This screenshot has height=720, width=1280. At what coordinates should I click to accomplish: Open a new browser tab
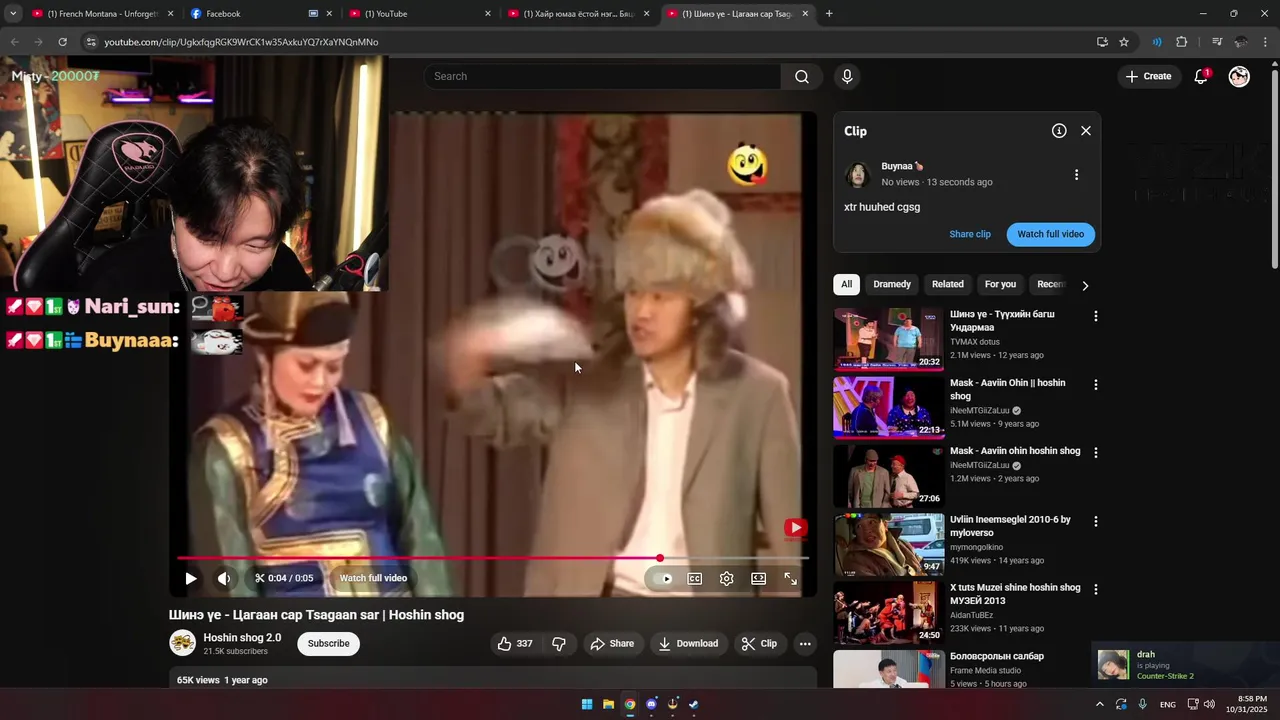pos(829,14)
